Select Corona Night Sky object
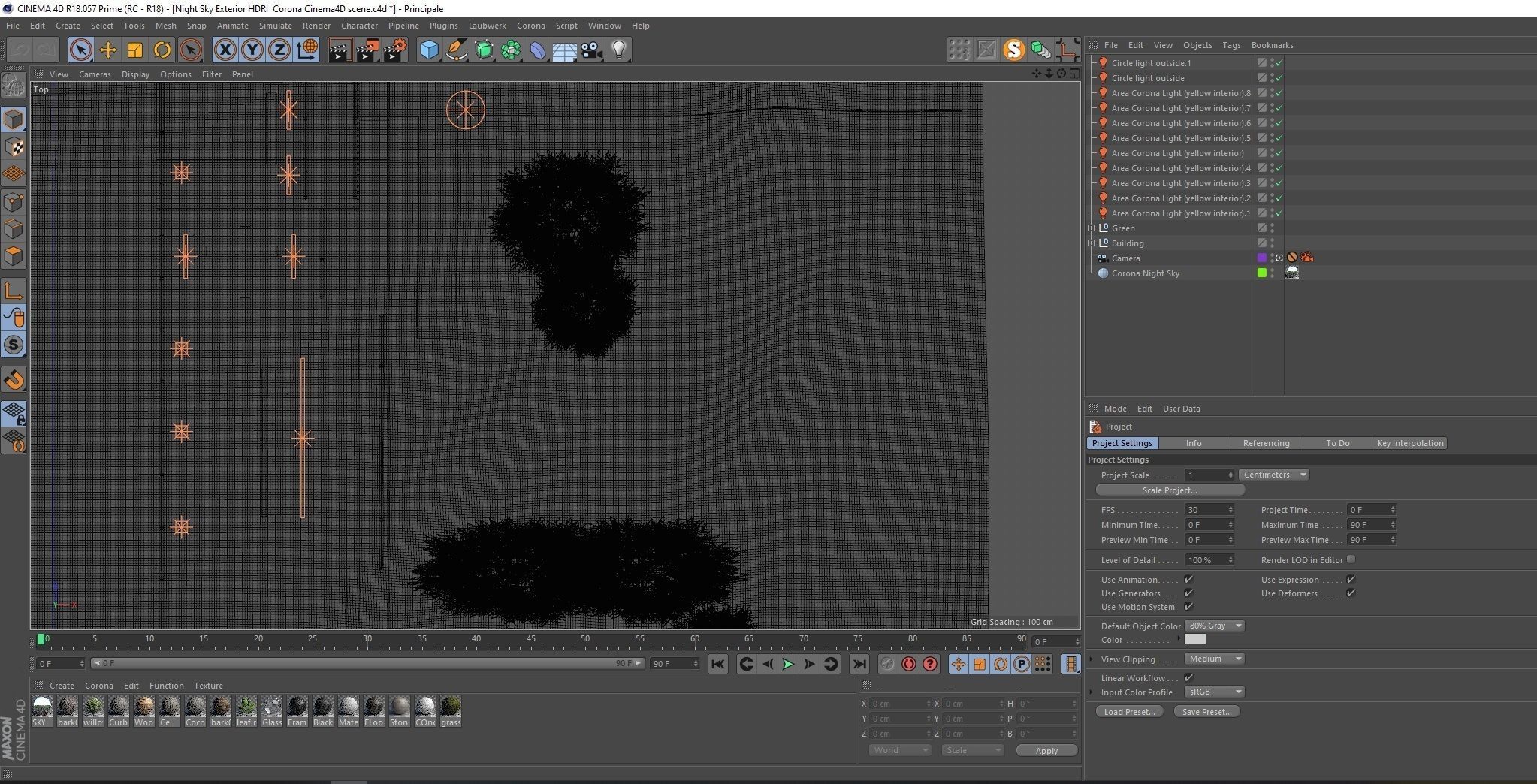Viewport: 1537px width, 784px height. pyautogui.click(x=1145, y=273)
